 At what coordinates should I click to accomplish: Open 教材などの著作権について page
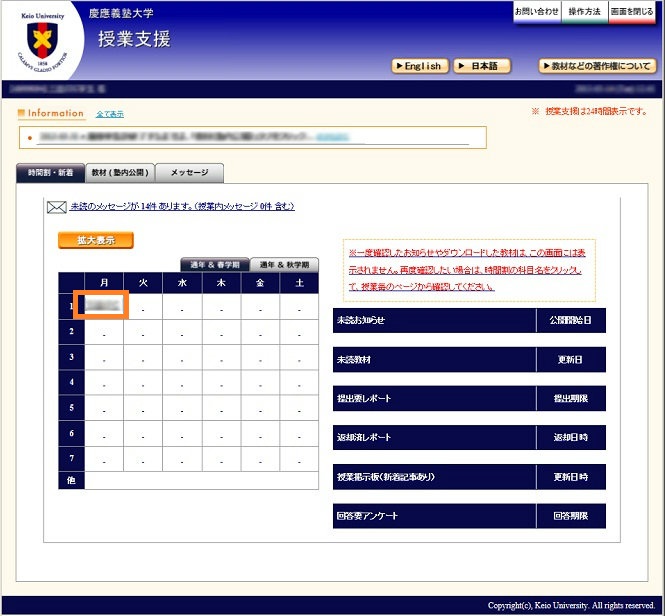tap(597, 66)
